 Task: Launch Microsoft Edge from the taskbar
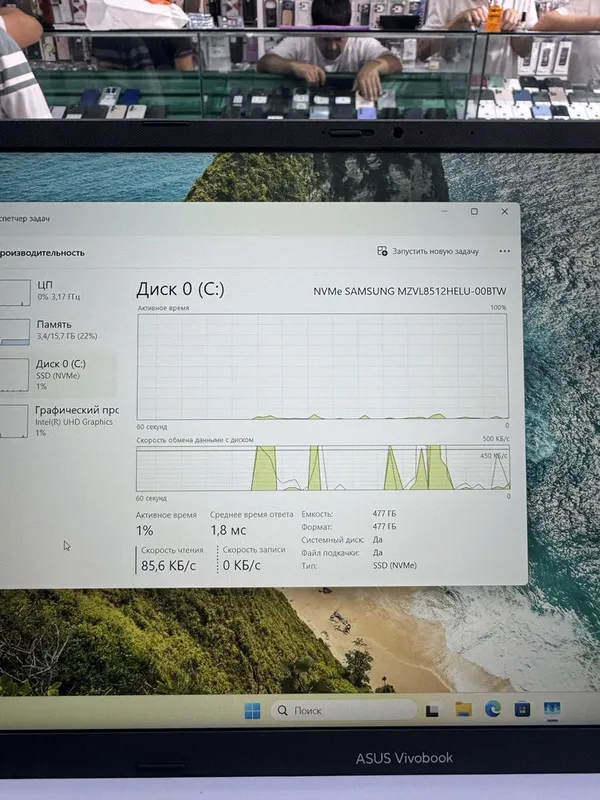[x=493, y=709]
